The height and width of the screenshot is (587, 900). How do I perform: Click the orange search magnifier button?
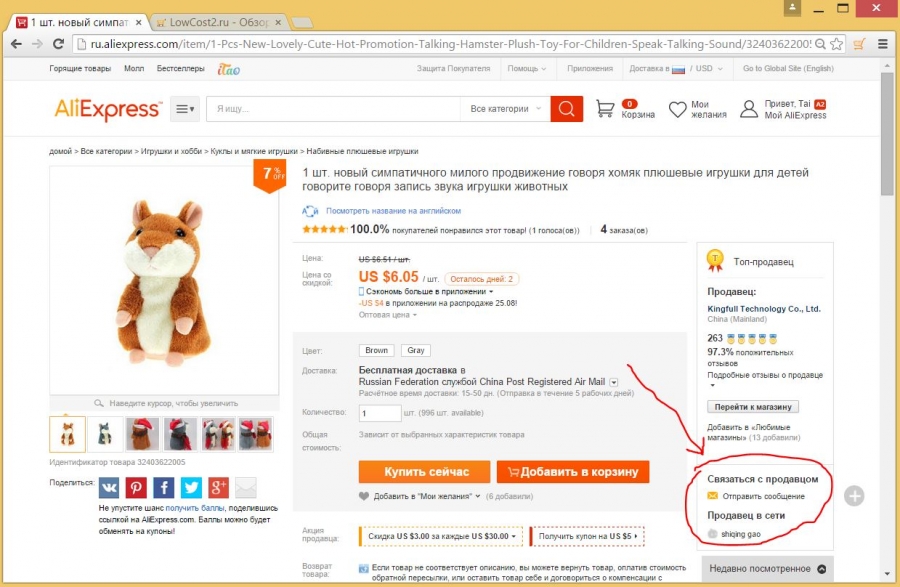[566, 109]
